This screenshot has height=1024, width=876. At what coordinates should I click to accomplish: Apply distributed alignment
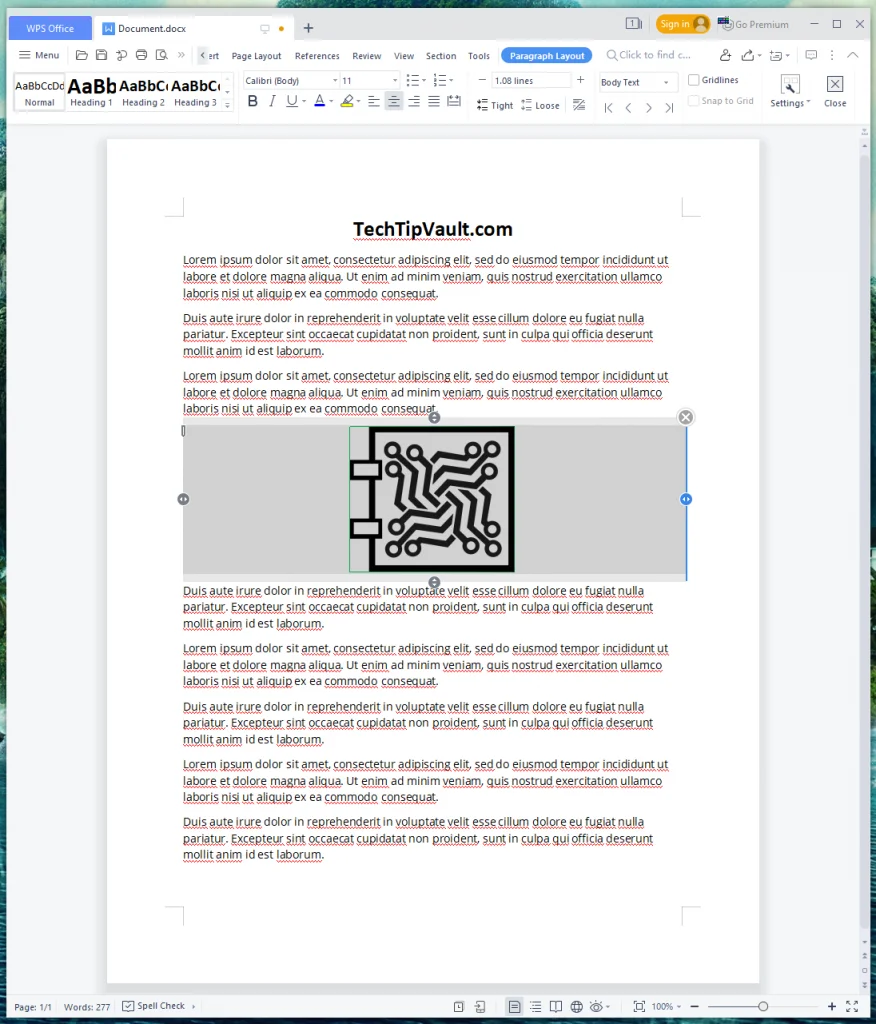tap(454, 101)
